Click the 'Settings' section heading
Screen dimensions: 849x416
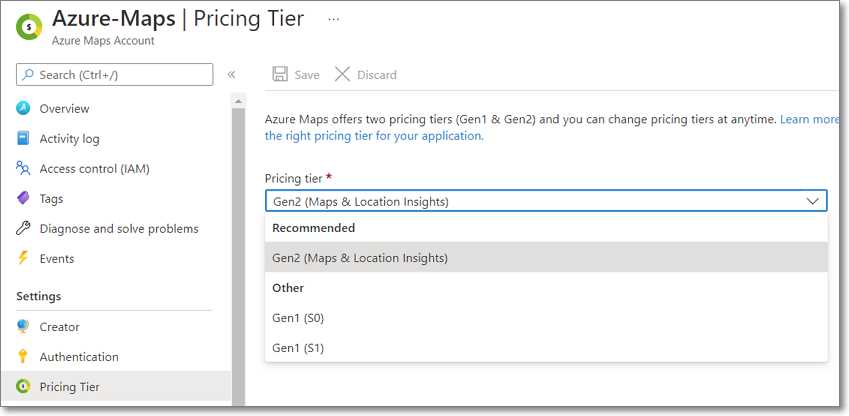click(38, 296)
